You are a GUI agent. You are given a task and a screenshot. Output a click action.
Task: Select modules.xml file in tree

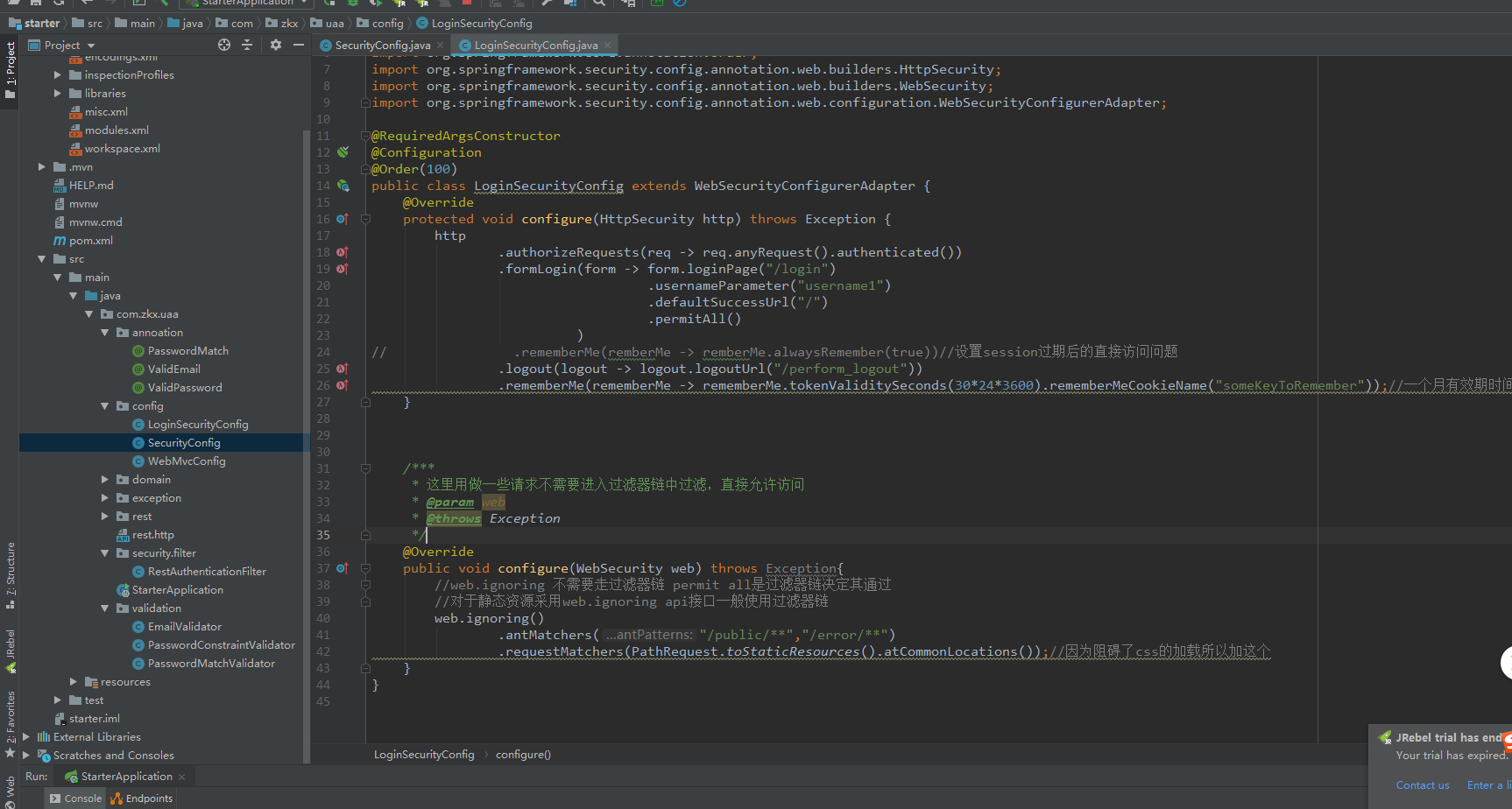(x=117, y=130)
